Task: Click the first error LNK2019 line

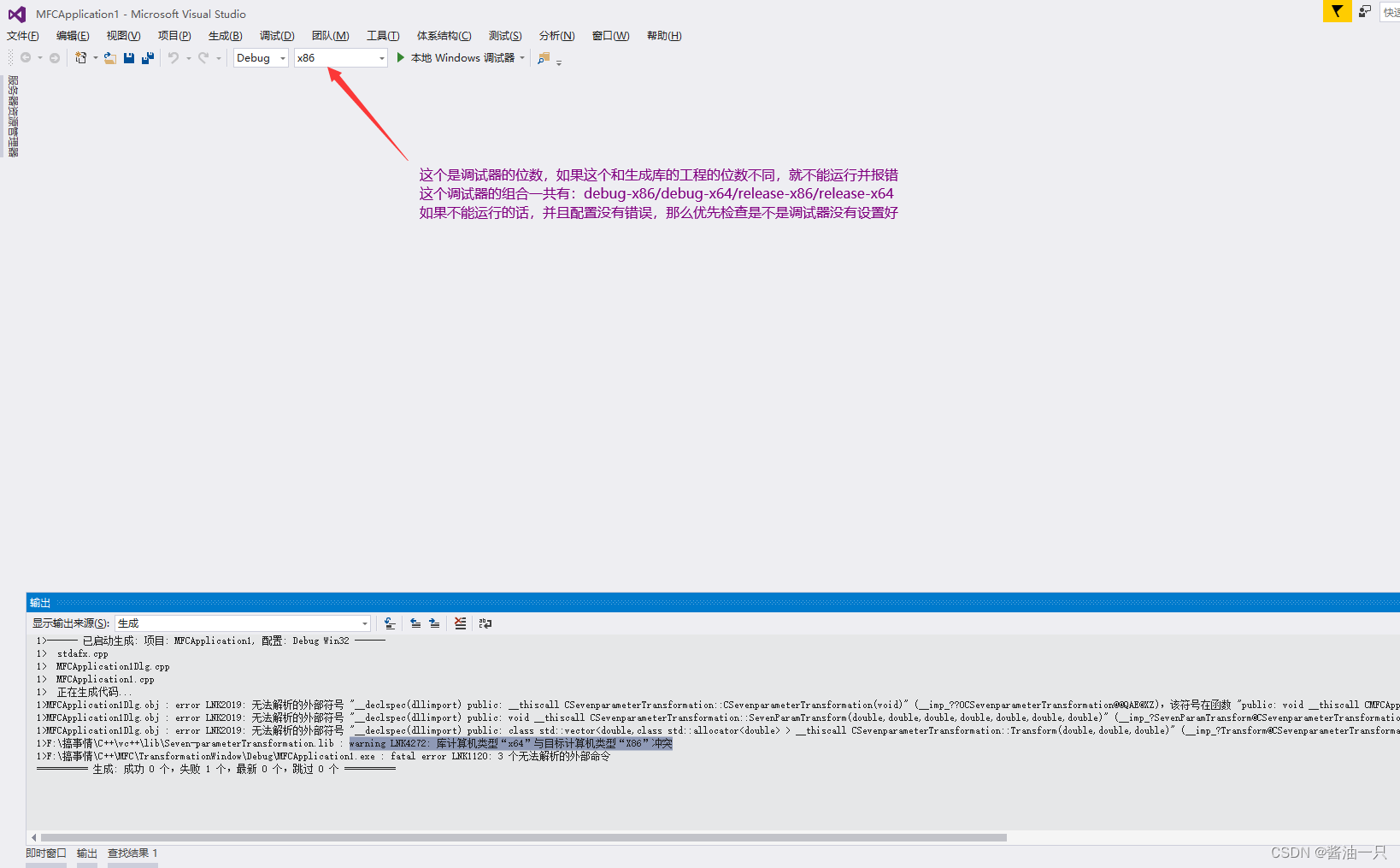Action: pos(718,706)
